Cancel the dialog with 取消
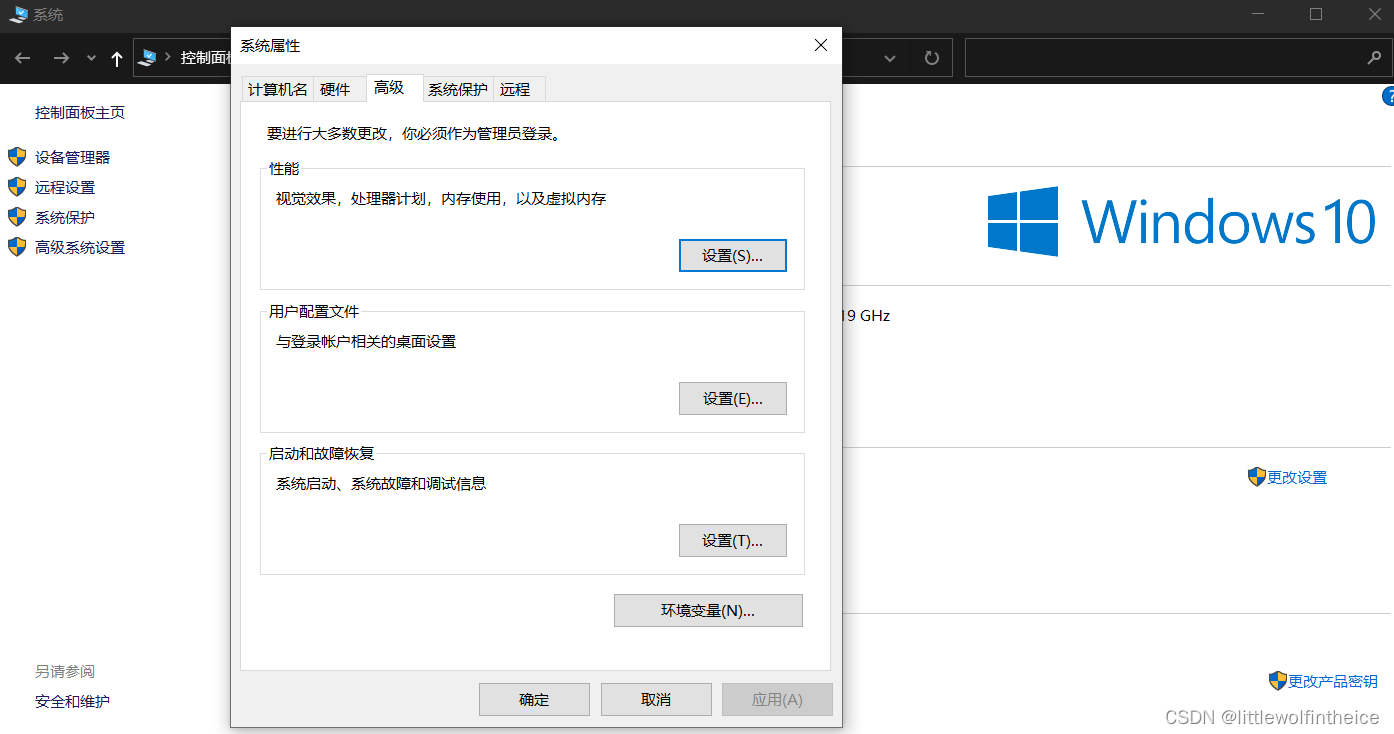The width and height of the screenshot is (1394, 734). (x=656, y=699)
